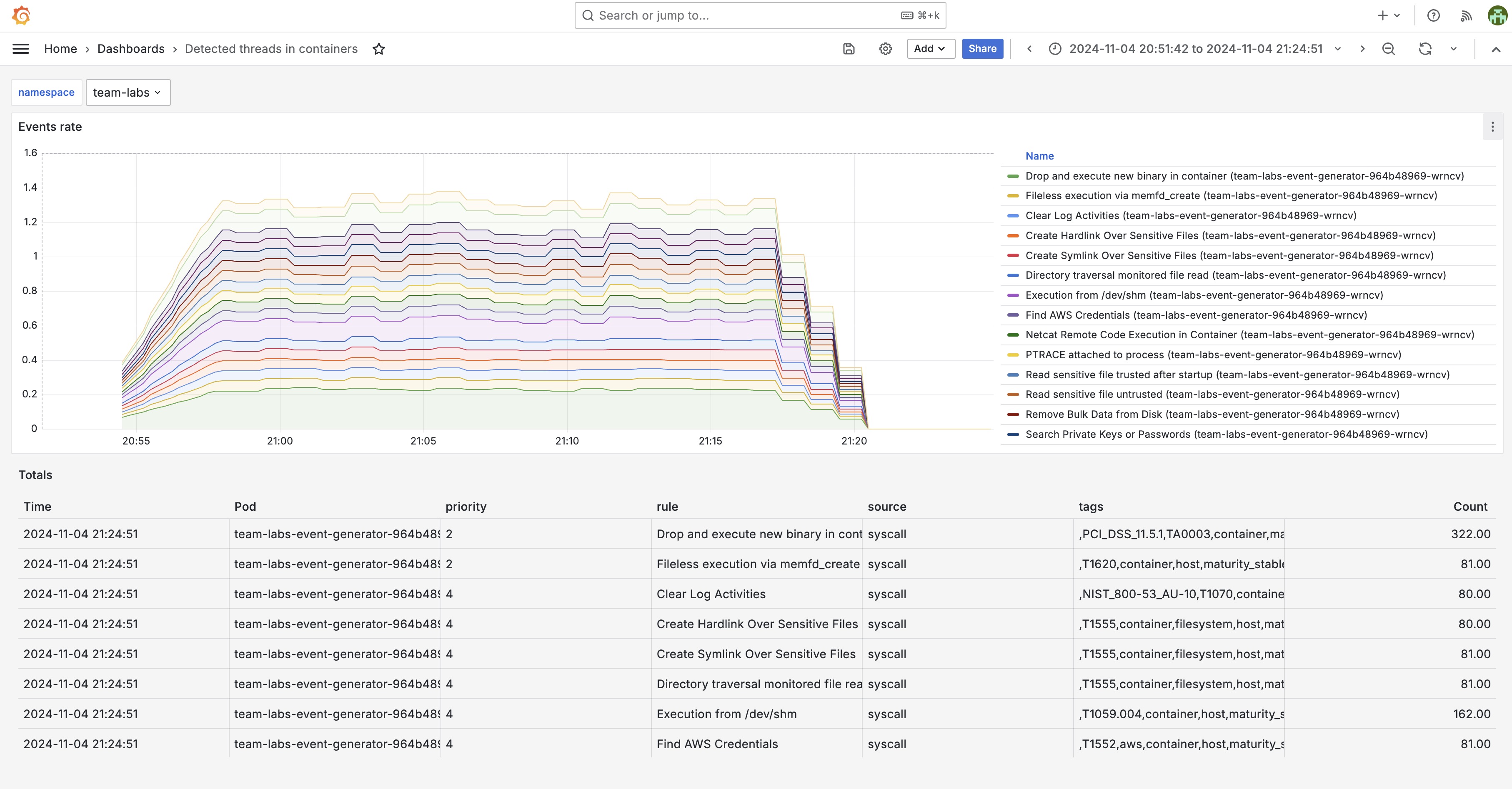Toggle the Clear Log Activities legend series

1073,215
